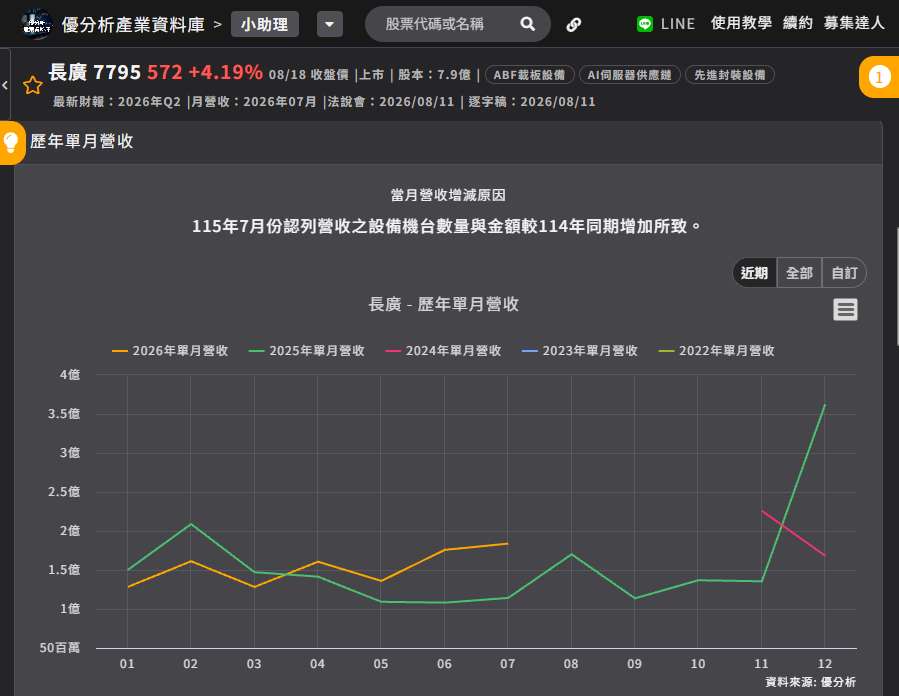Select the ABF載板設備 tag
This screenshot has width=899, height=696.
tap(529, 75)
